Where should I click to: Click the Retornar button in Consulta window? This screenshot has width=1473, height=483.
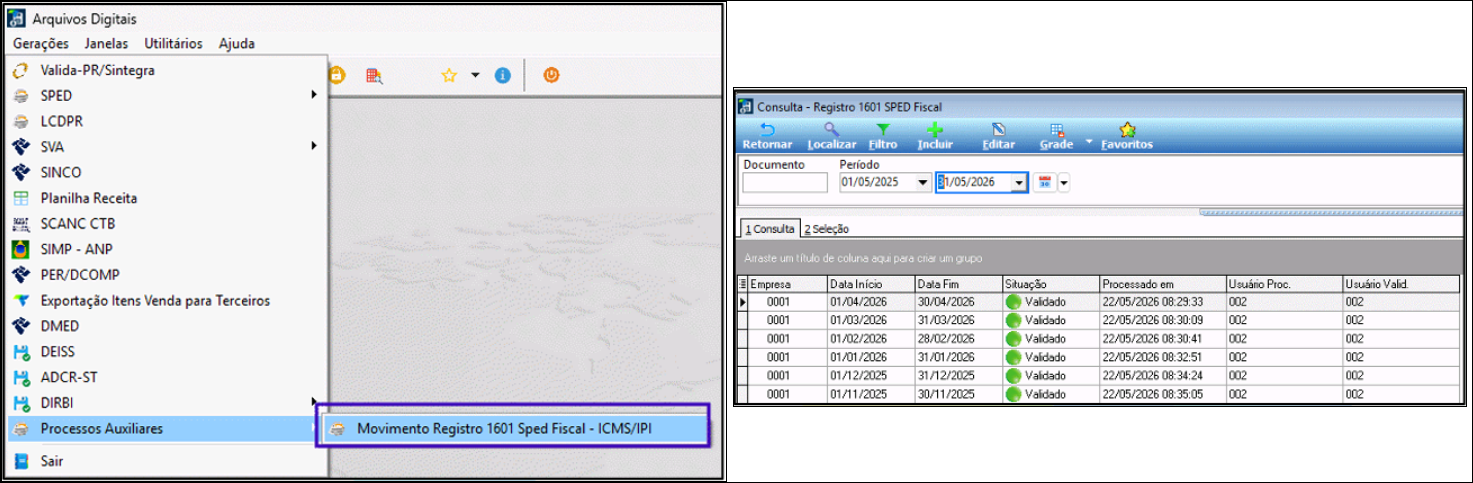(x=767, y=136)
